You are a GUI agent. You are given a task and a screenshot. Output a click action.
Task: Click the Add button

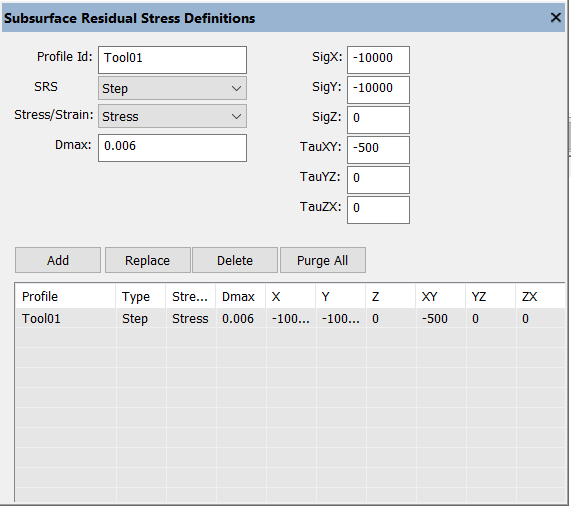(58, 260)
